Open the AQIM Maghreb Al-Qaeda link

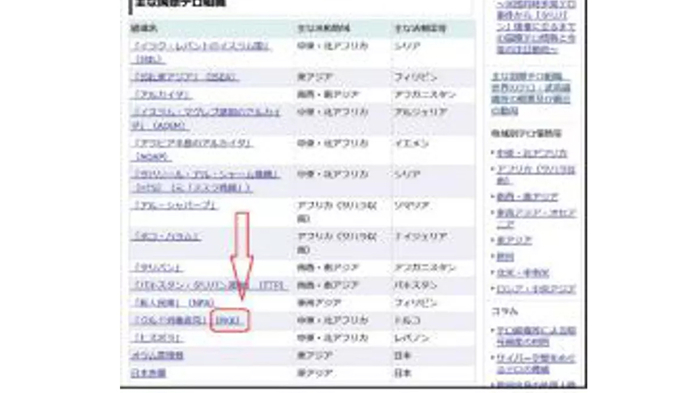click(205, 119)
